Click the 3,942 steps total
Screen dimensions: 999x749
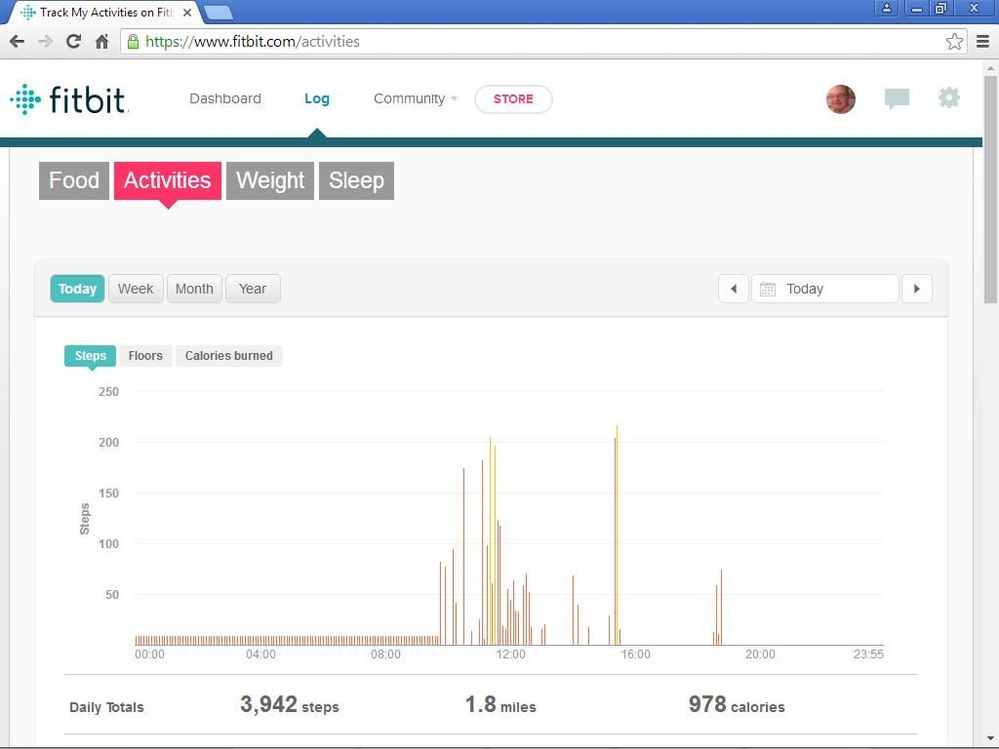[289, 704]
